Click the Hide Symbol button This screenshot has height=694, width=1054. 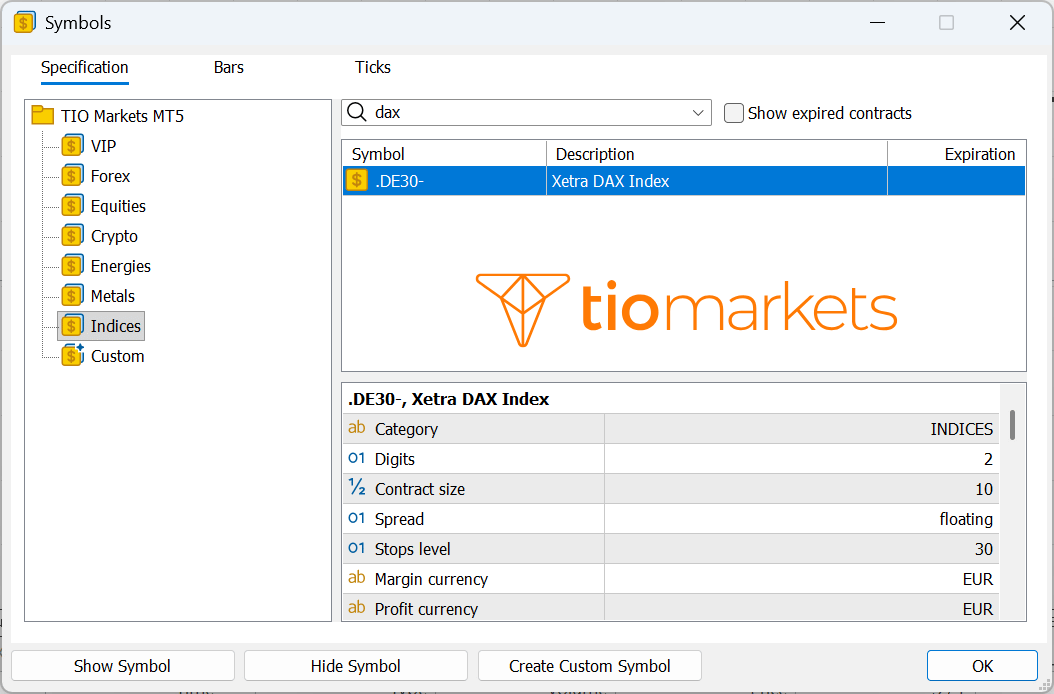tap(356, 666)
